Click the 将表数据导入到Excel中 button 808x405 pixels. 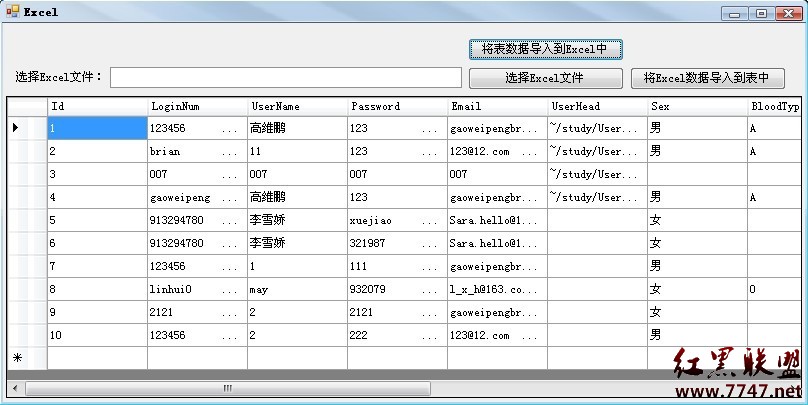546,49
